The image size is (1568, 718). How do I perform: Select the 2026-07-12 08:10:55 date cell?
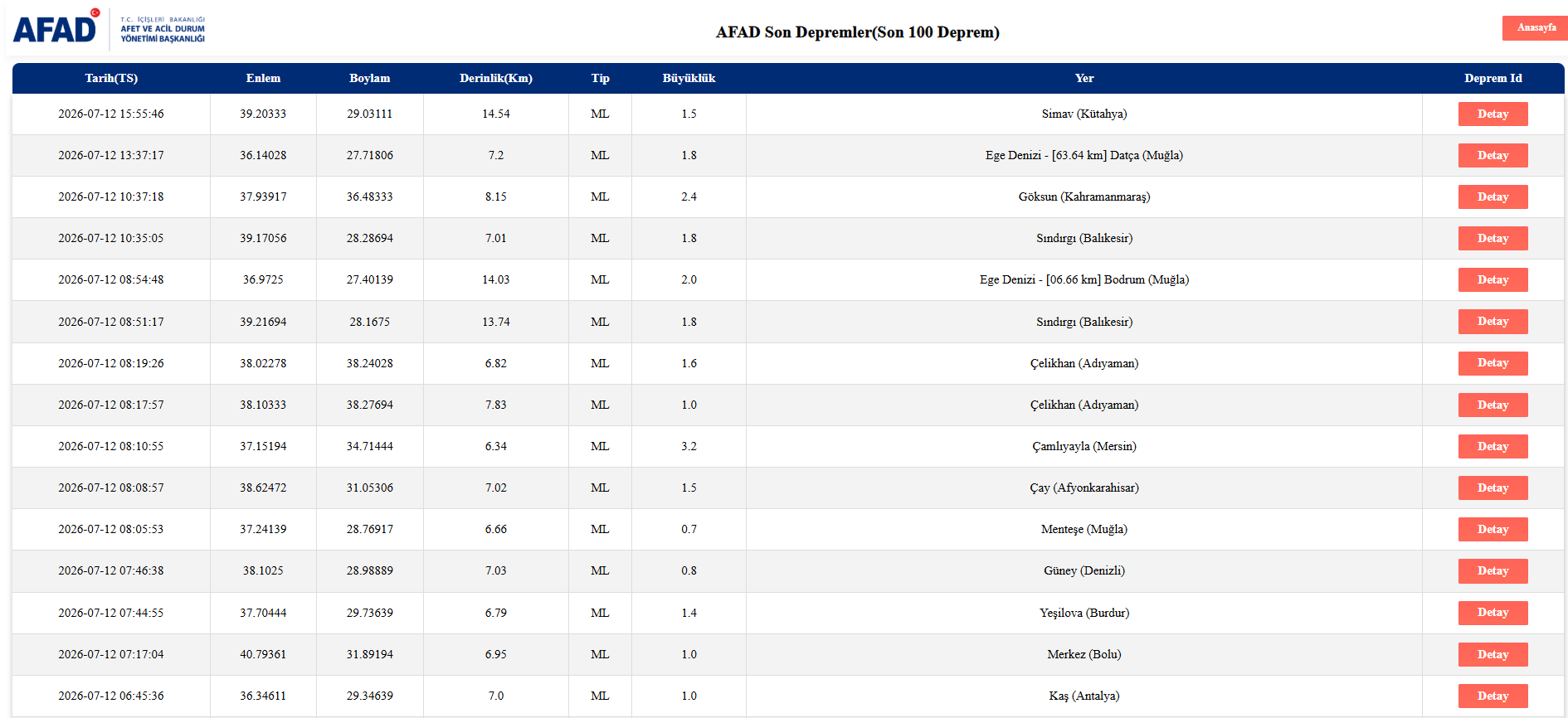[111, 447]
